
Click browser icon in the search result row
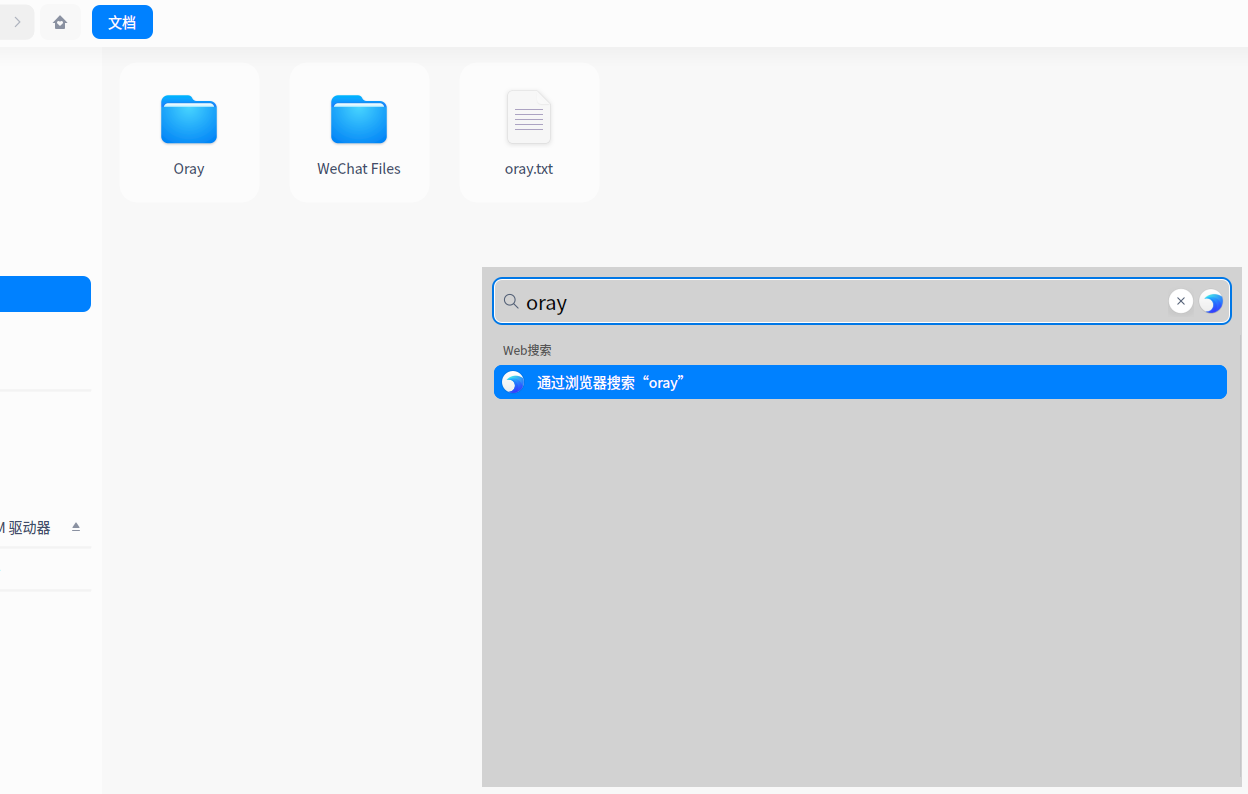(513, 382)
